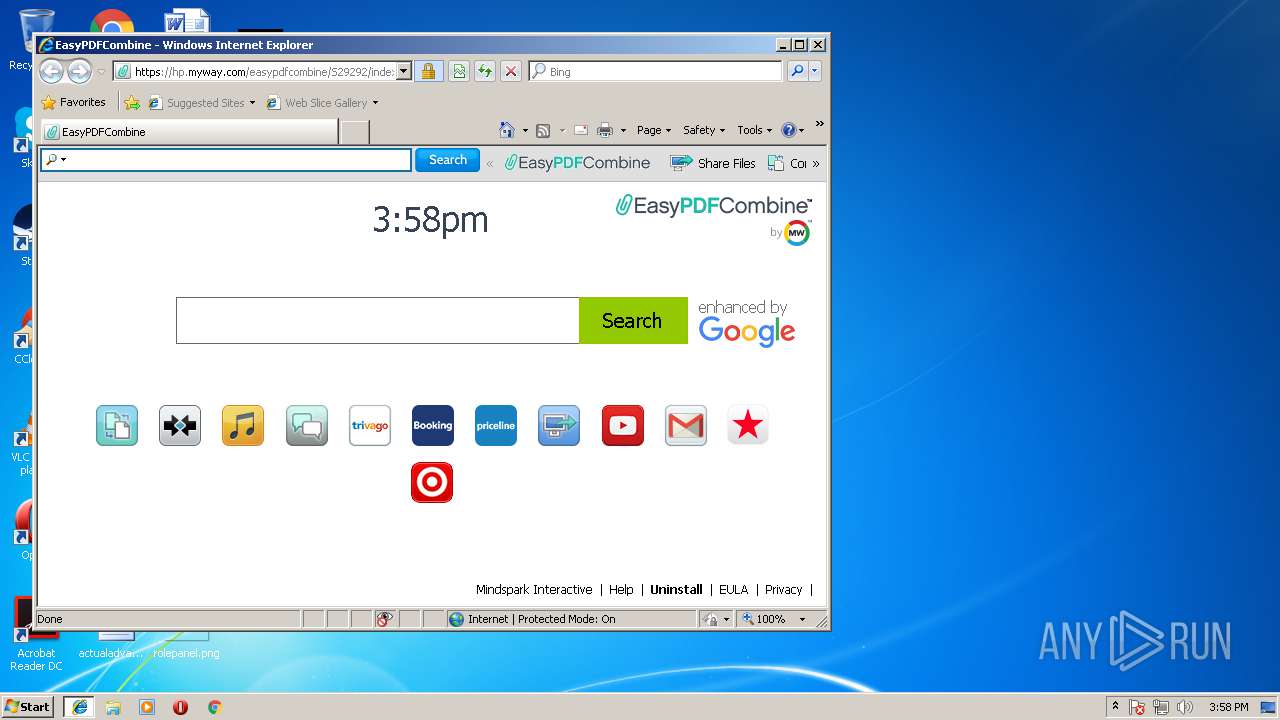Open the Safety menu

[704, 130]
